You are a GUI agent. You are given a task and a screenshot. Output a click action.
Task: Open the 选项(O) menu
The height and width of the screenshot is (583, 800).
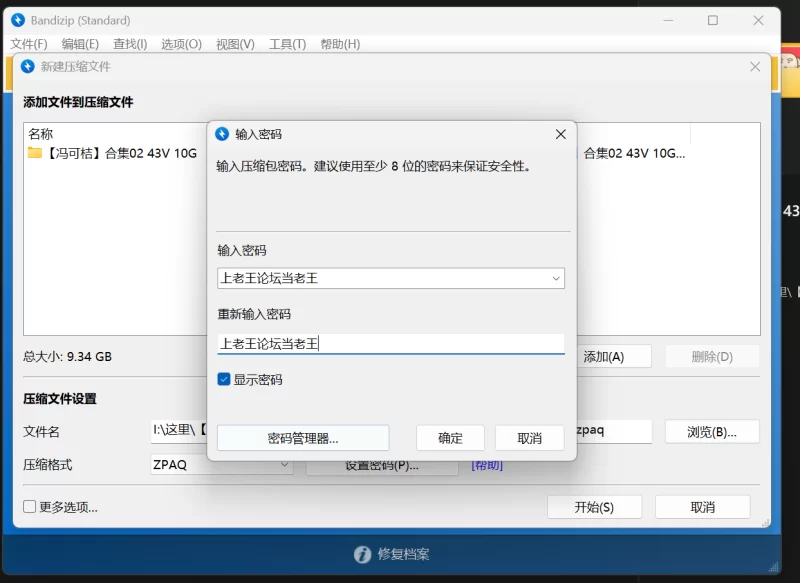[x=181, y=44]
